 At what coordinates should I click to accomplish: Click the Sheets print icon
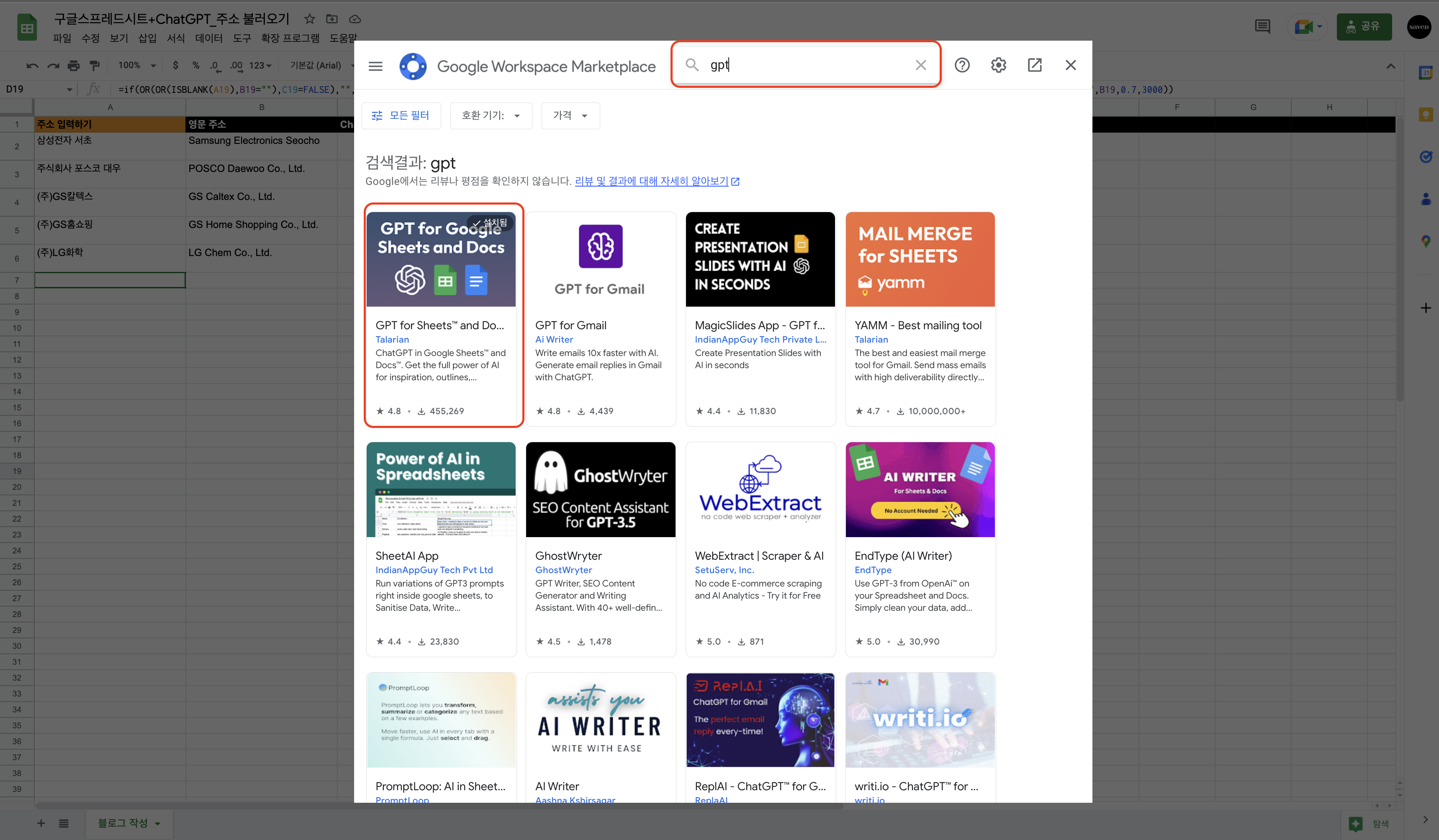click(x=74, y=66)
